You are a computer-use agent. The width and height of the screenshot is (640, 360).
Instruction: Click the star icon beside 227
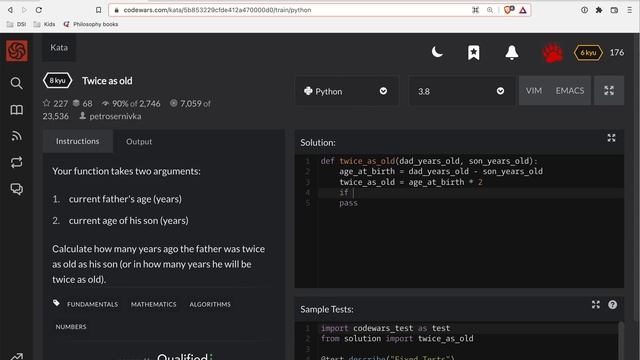coord(47,103)
